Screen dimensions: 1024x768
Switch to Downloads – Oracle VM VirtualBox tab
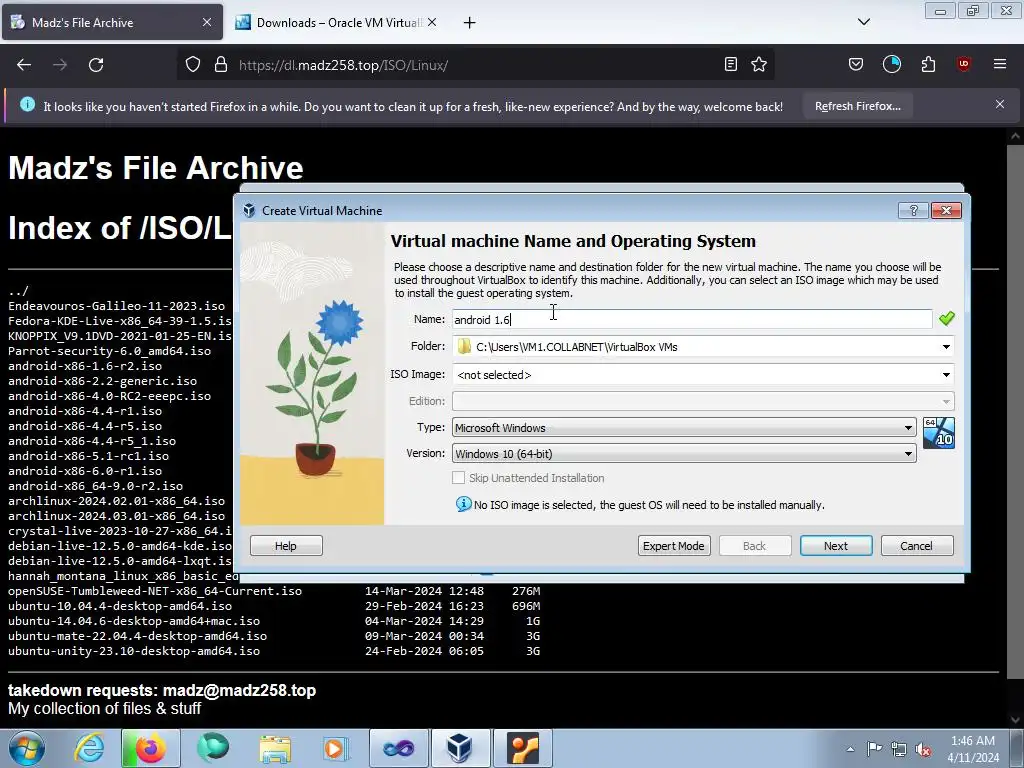click(337, 22)
